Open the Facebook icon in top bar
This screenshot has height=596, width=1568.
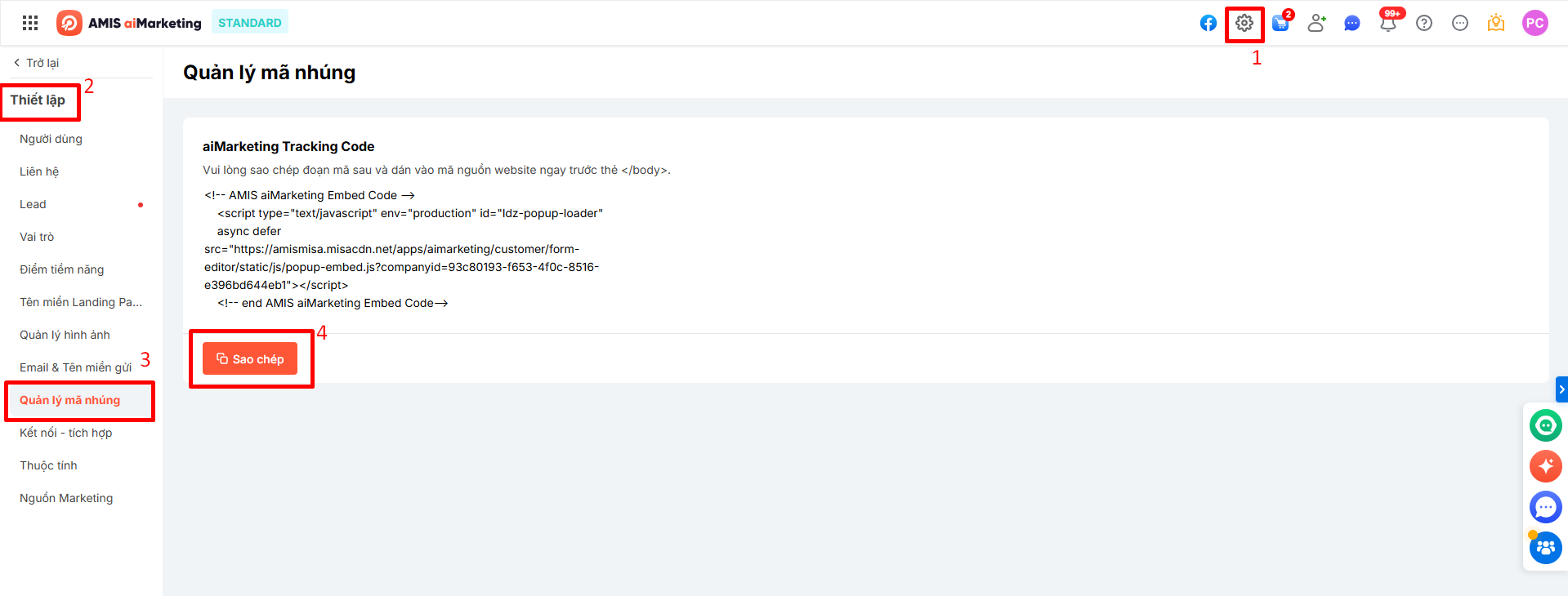[x=1208, y=23]
